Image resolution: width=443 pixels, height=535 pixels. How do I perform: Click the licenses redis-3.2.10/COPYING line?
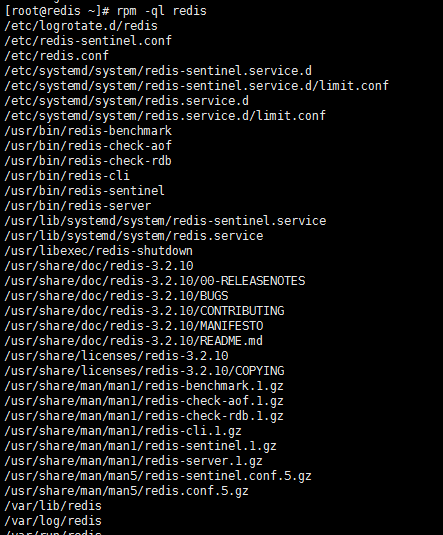point(144,371)
